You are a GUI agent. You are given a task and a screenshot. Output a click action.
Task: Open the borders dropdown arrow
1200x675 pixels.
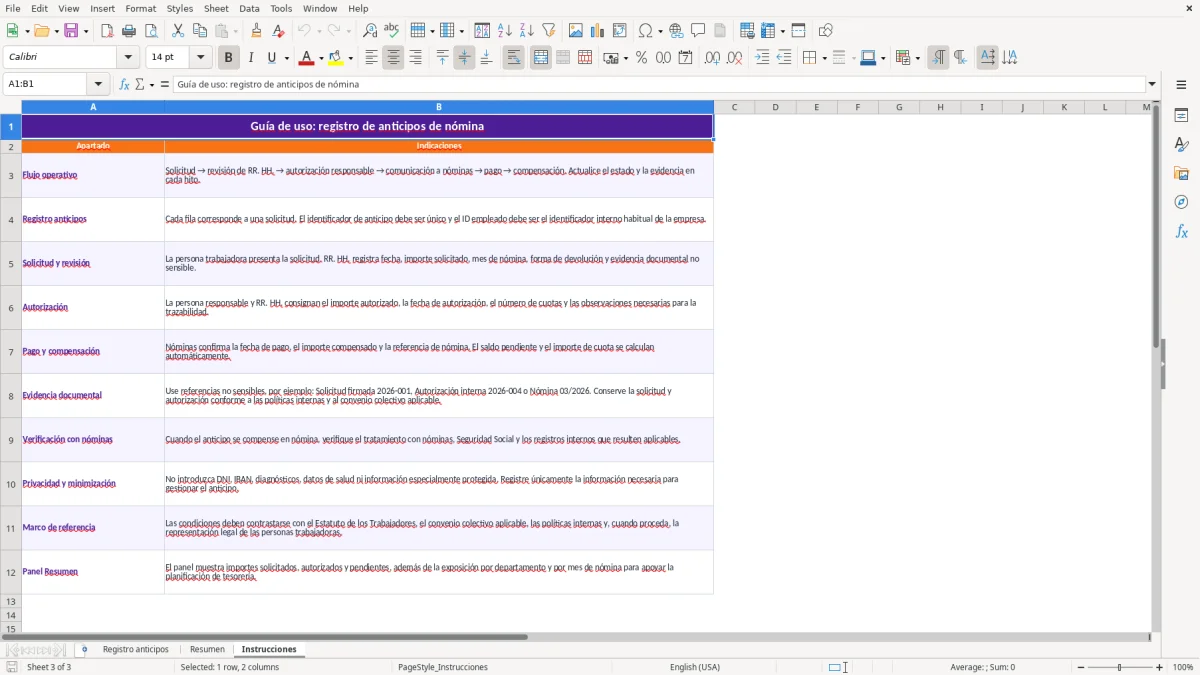(x=823, y=58)
